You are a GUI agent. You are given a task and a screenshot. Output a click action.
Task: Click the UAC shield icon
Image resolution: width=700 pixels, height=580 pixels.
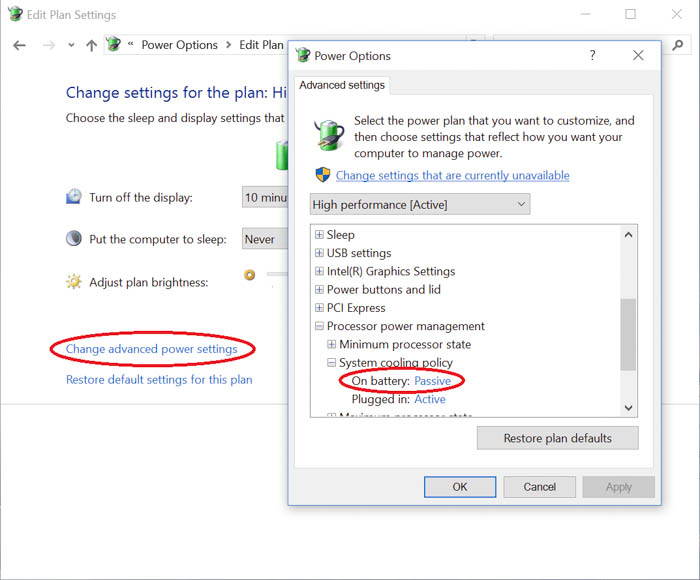coord(323,175)
